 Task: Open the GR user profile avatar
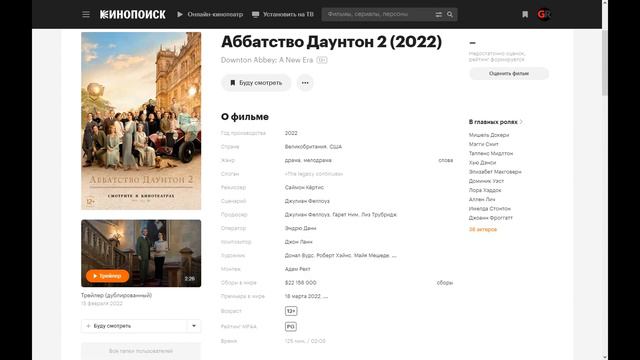[544, 14]
